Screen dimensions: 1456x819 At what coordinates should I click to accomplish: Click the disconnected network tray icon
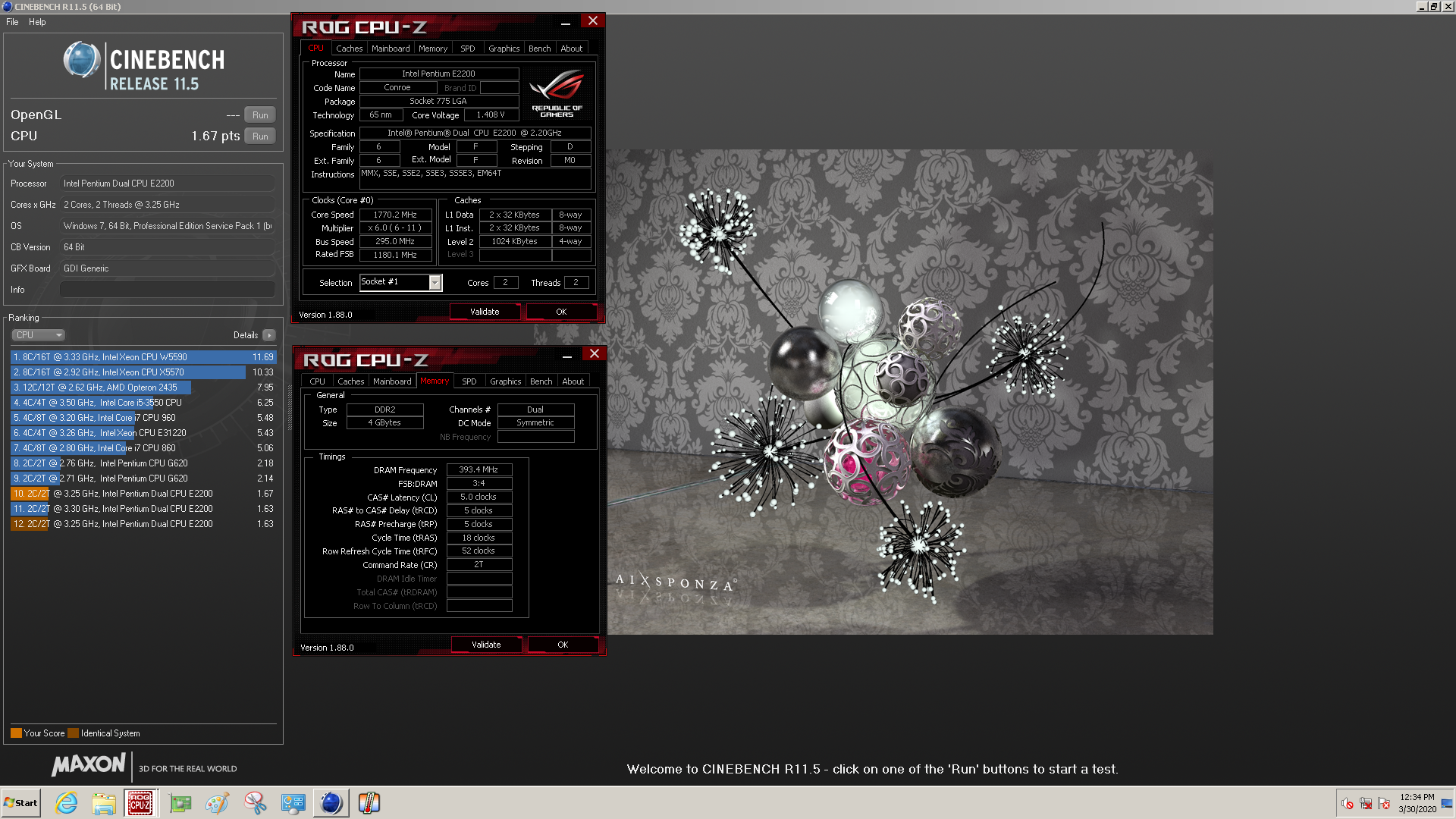pyautogui.click(x=1366, y=803)
